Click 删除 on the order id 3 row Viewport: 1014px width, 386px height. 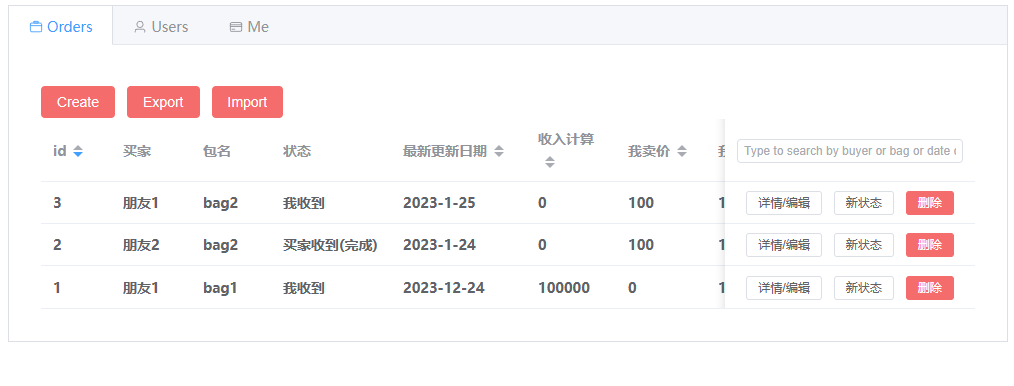click(930, 203)
